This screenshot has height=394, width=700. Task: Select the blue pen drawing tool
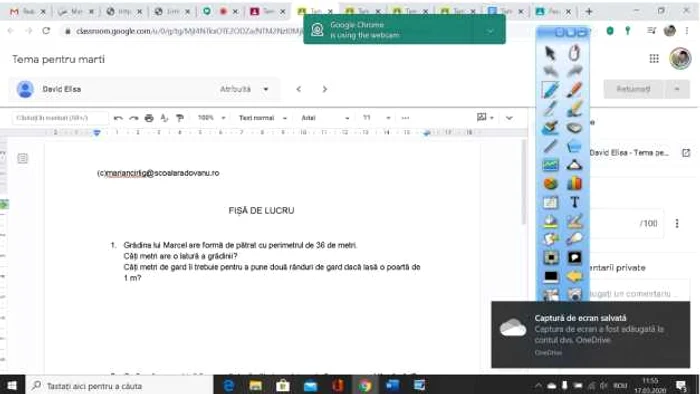(x=550, y=90)
